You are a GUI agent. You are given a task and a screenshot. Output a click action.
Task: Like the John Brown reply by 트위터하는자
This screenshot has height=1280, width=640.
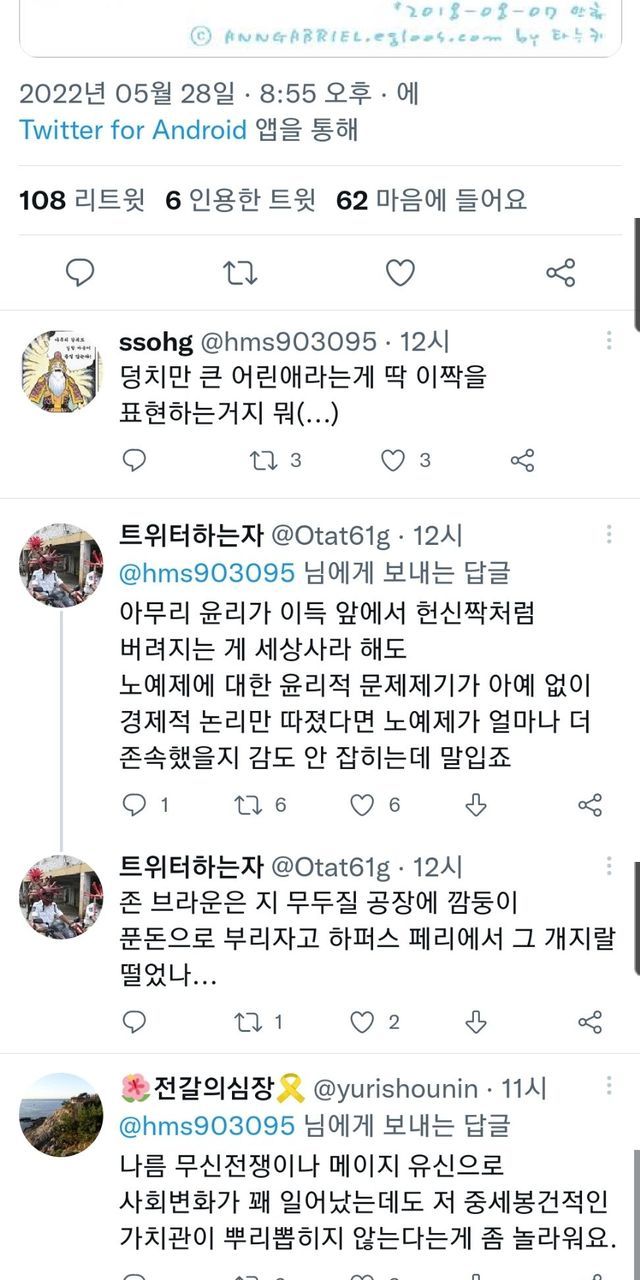click(x=362, y=1021)
